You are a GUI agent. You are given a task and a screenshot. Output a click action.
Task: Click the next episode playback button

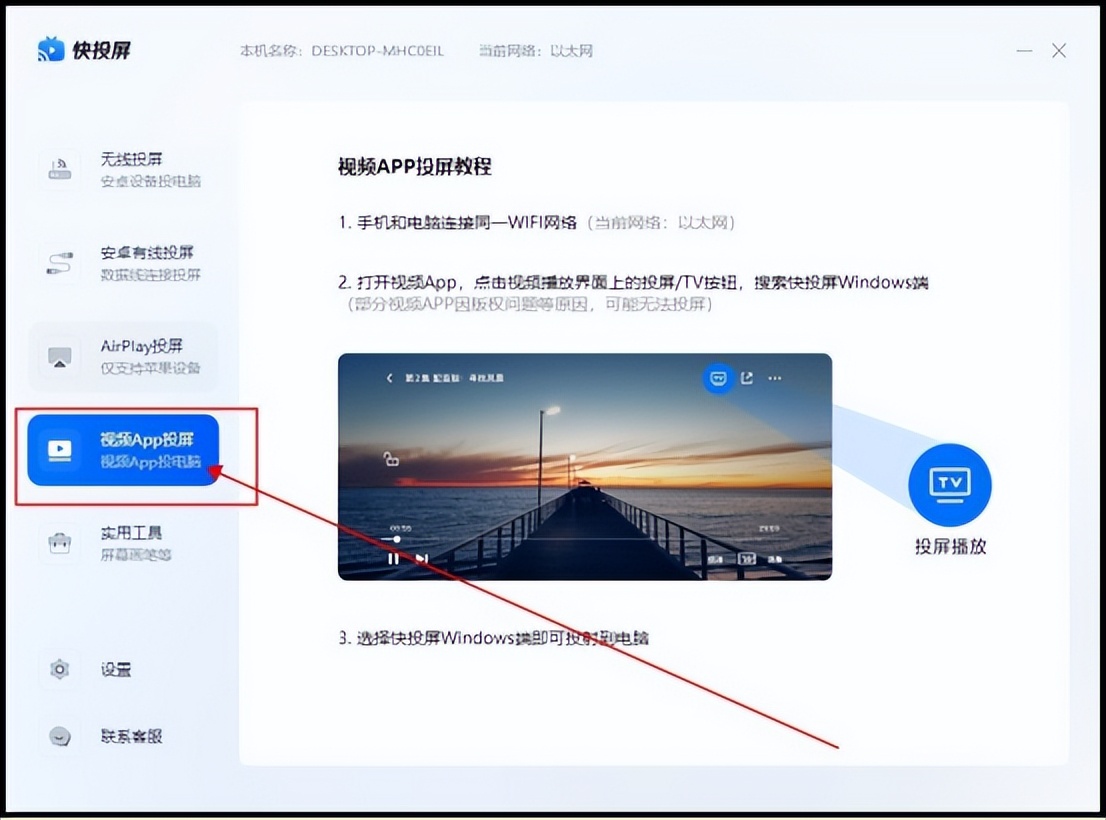tap(421, 559)
